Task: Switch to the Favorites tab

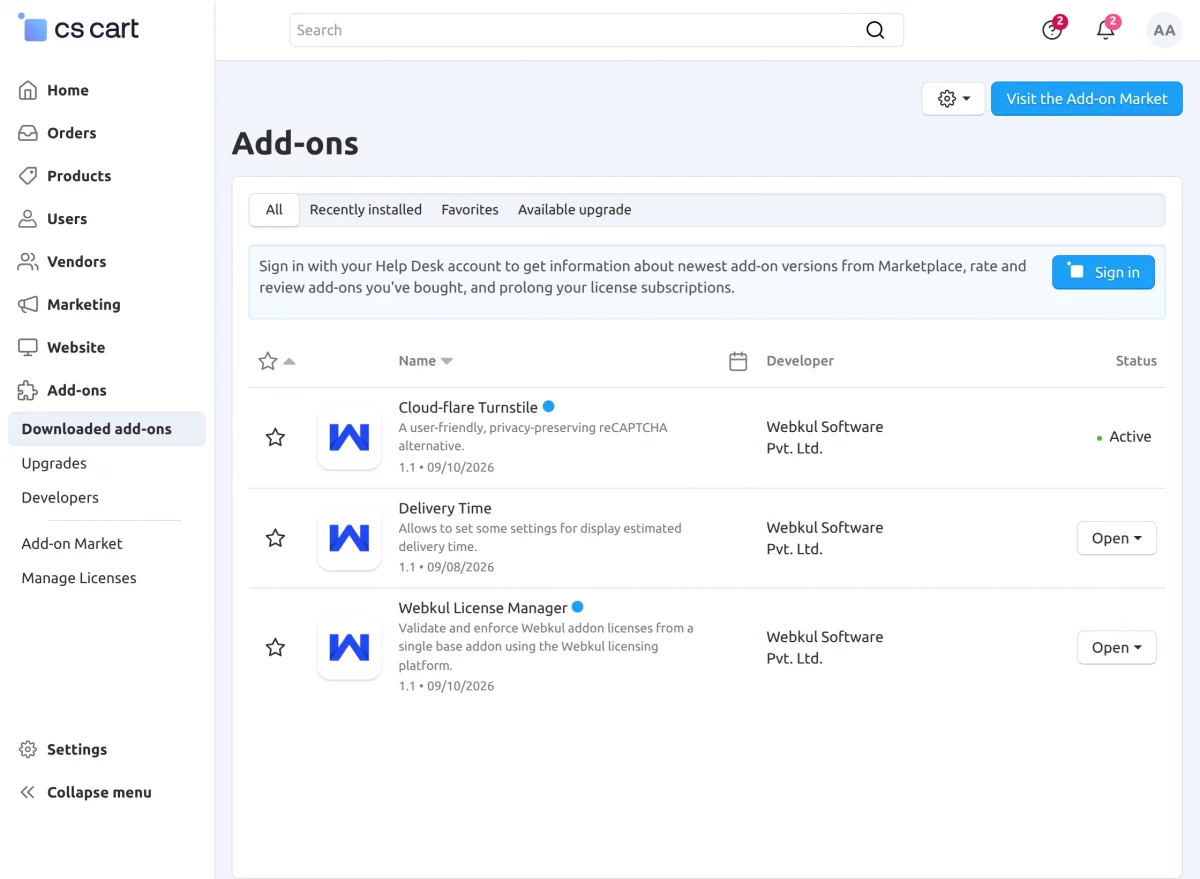Action: (470, 210)
